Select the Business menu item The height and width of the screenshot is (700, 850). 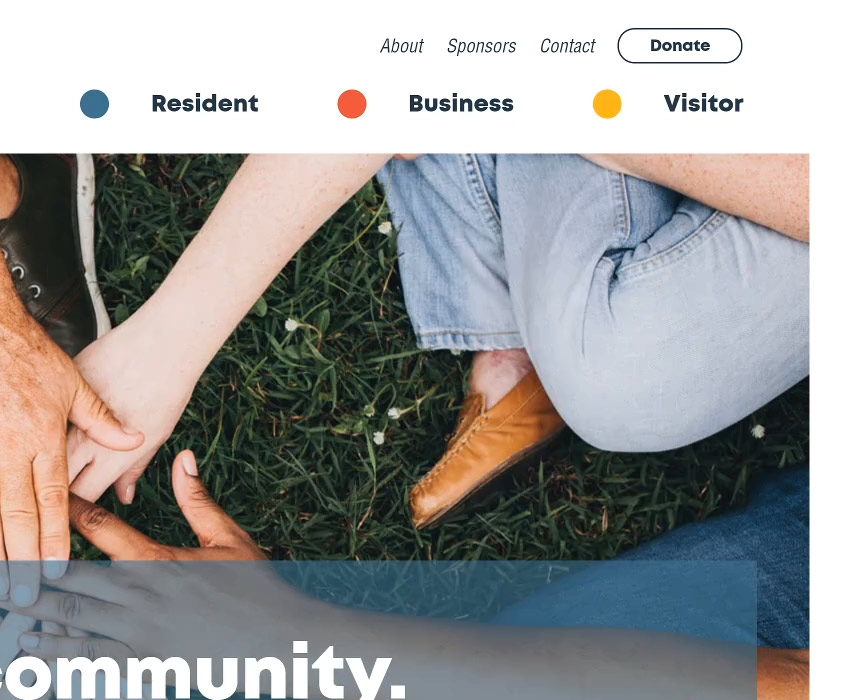click(461, 104)
